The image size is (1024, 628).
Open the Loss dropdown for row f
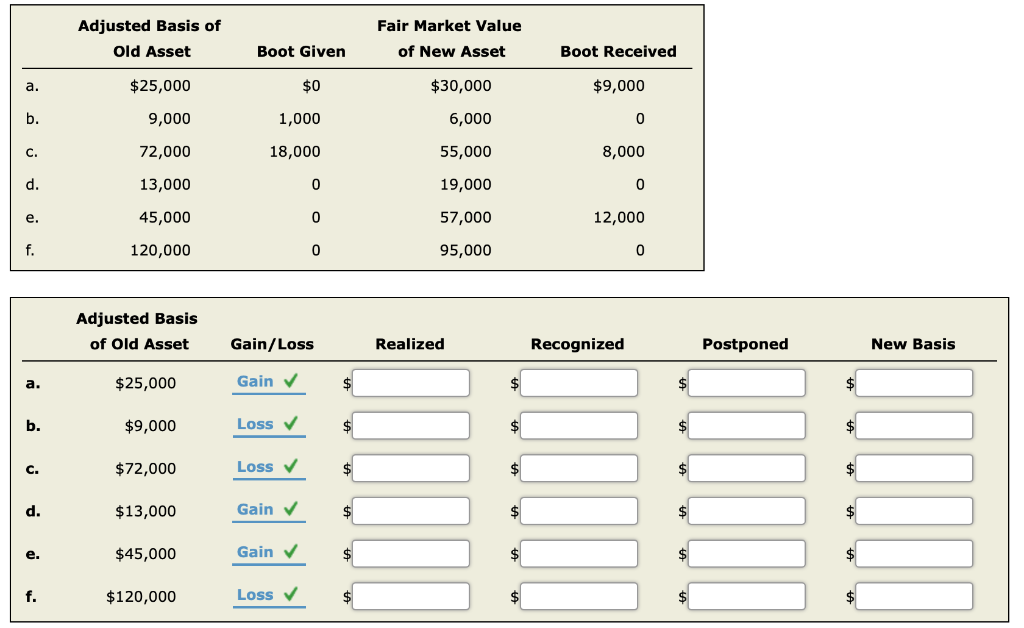tap(268, 596)
